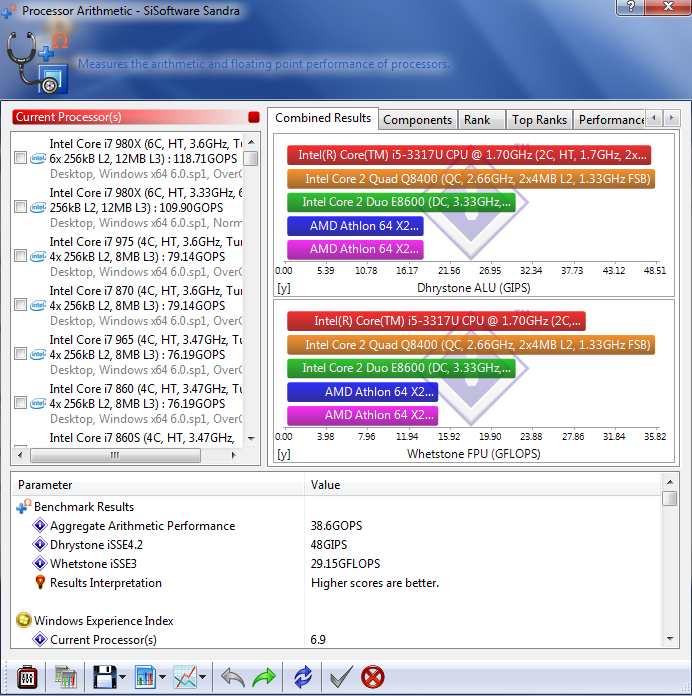The height and width of the screenshot is (696, 692).
Task: Click the processor list horizontal scrollbar thumb
Action: (115, 455)
